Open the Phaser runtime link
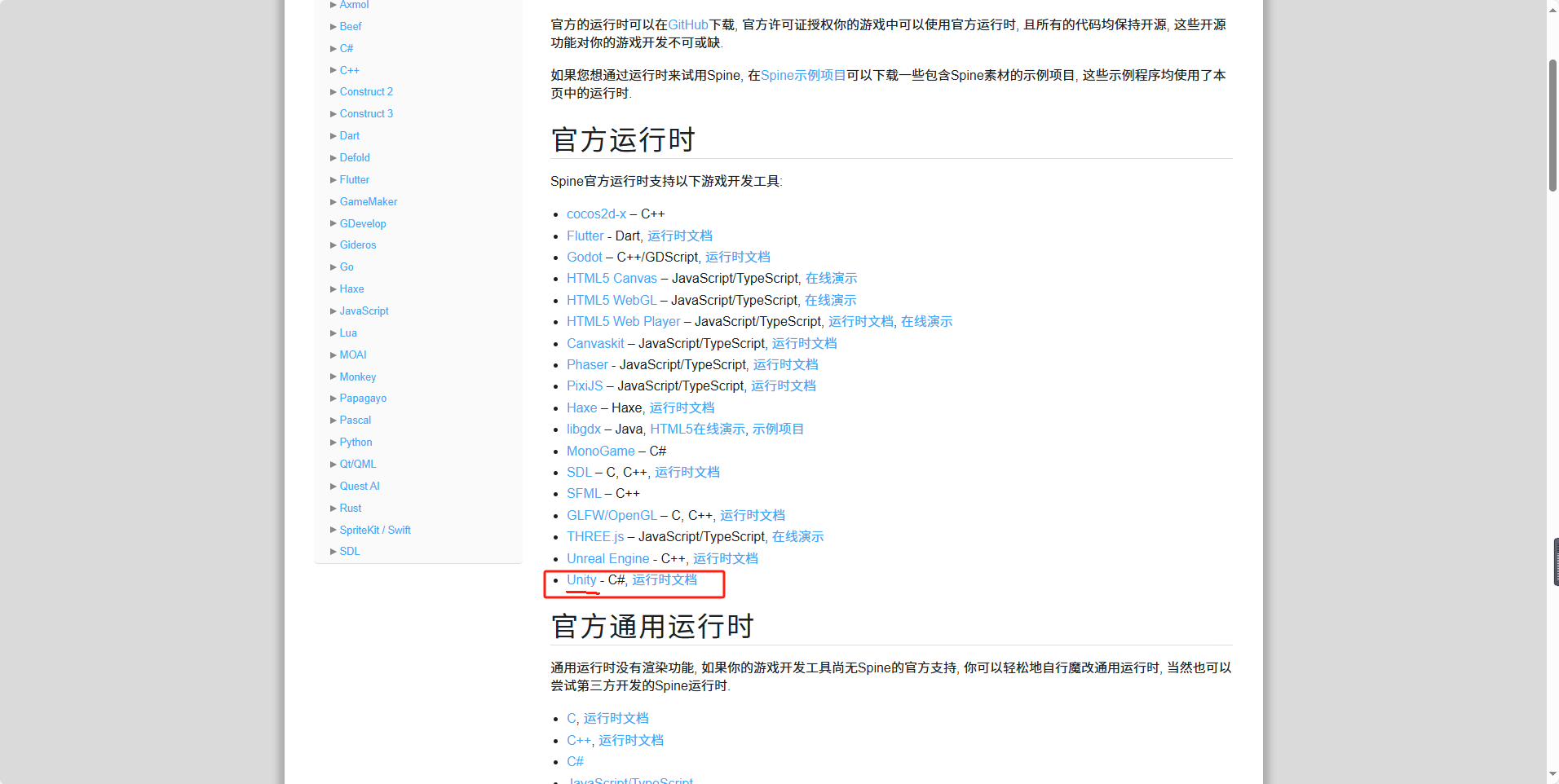This screenshot has height=784, width=1559. pyautogui.click(x=587, y=364)
